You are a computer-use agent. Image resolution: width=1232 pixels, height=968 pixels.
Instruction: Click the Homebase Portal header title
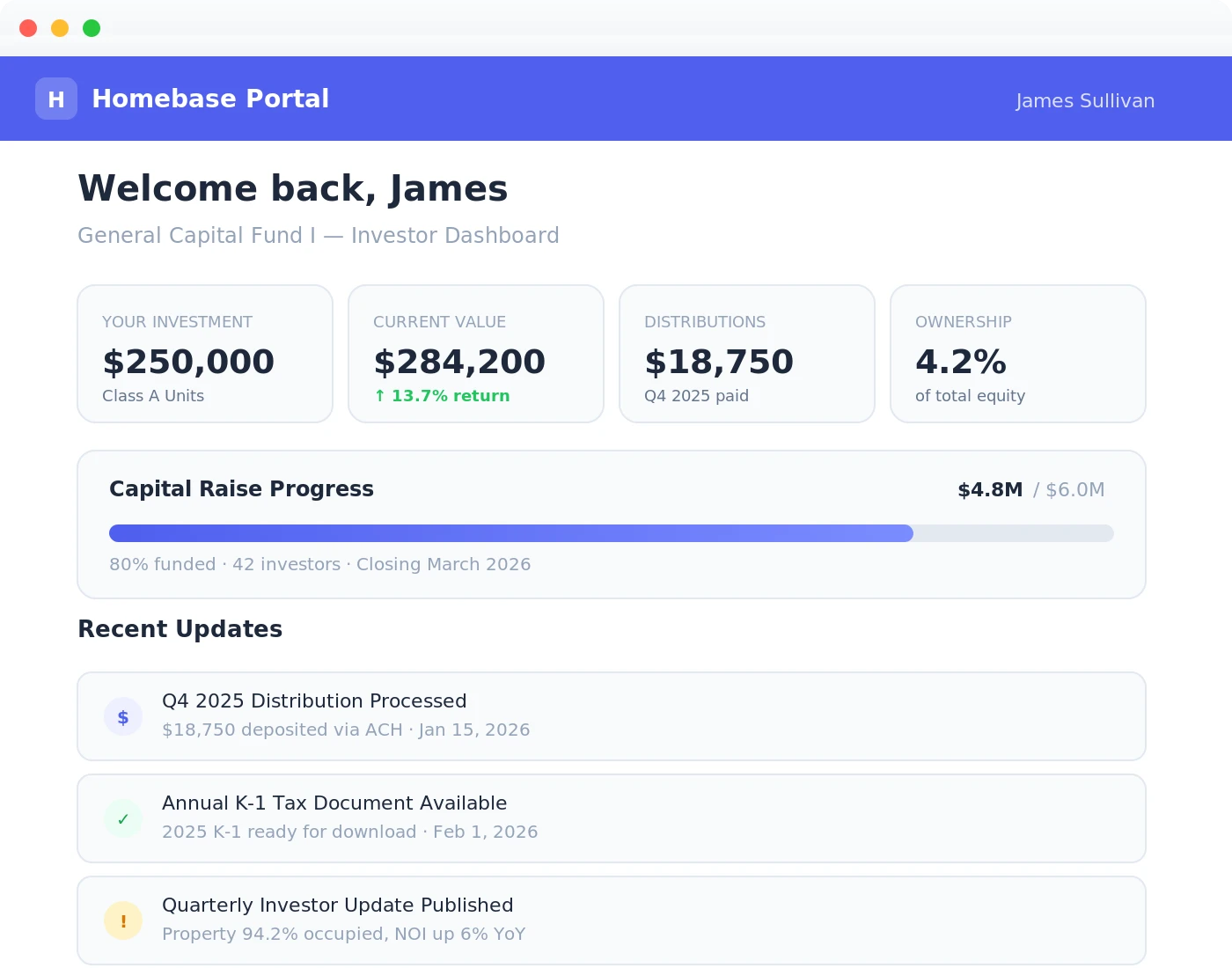tap(211, 99)
